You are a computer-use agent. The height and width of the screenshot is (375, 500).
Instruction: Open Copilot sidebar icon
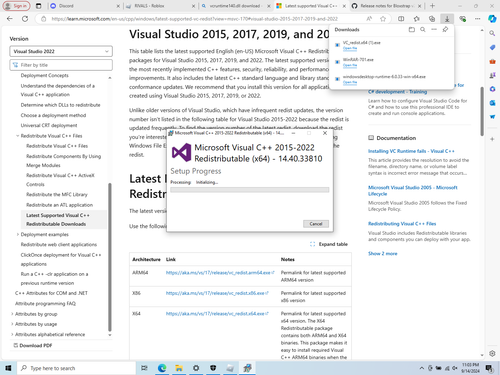(x=492, y=19)
